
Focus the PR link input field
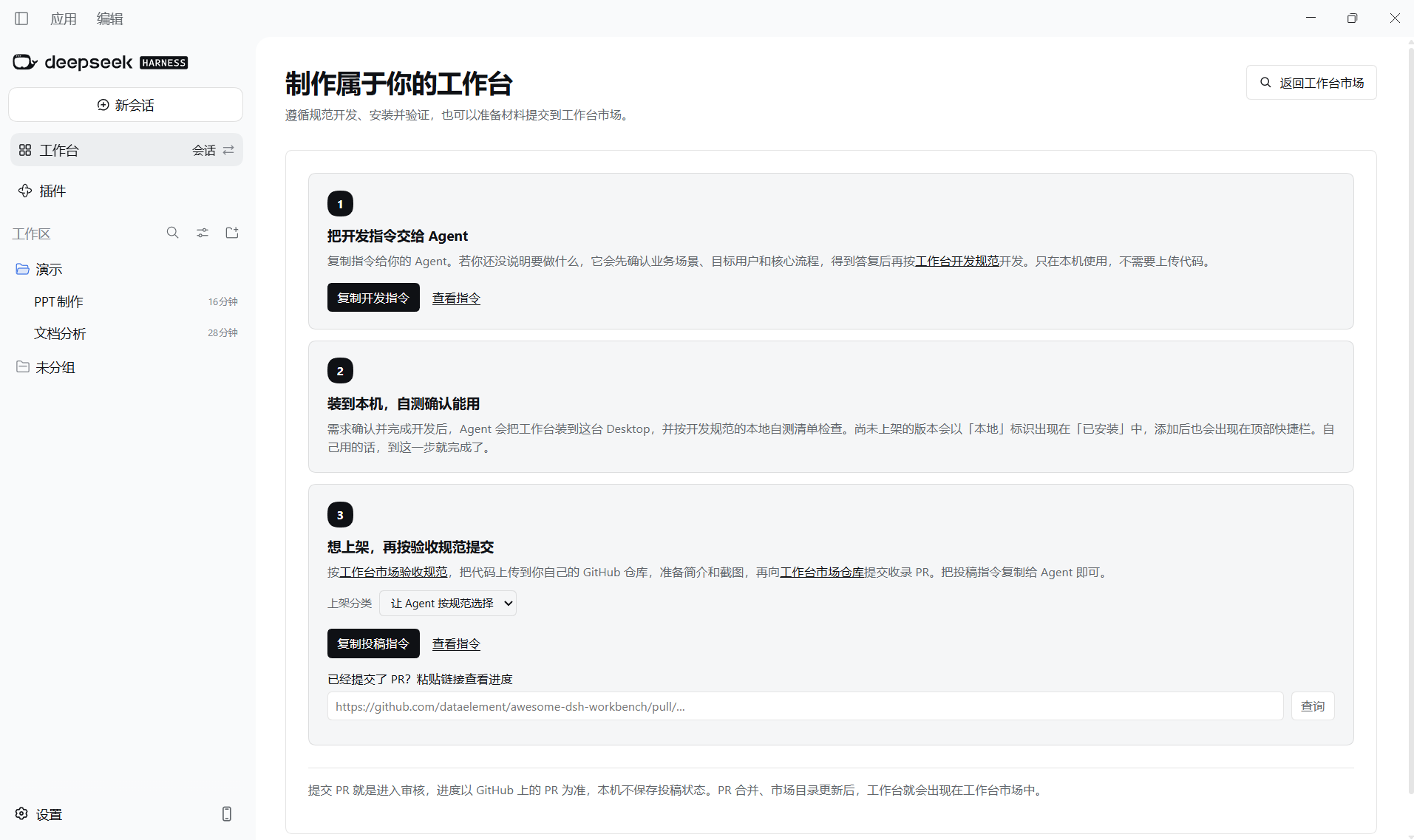pos(805,706)
